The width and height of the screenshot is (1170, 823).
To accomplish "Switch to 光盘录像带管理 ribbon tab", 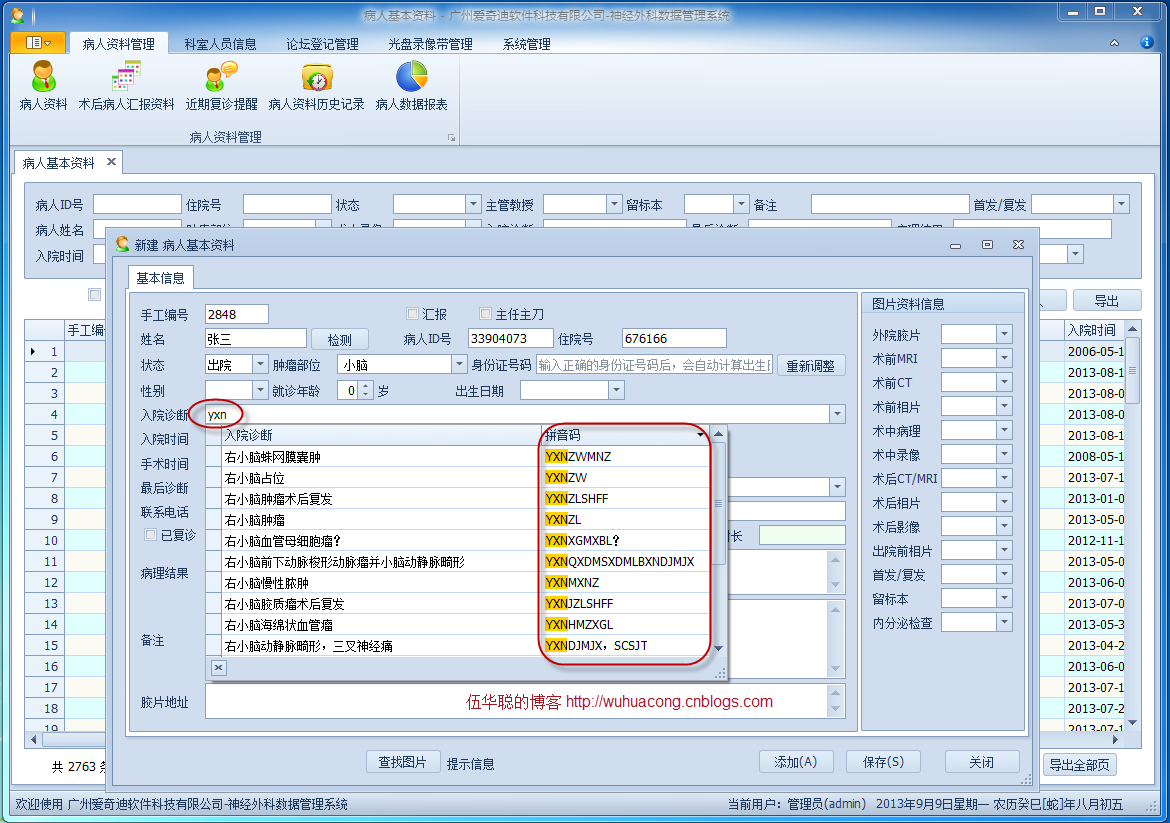I will click(x=431, y=44).
